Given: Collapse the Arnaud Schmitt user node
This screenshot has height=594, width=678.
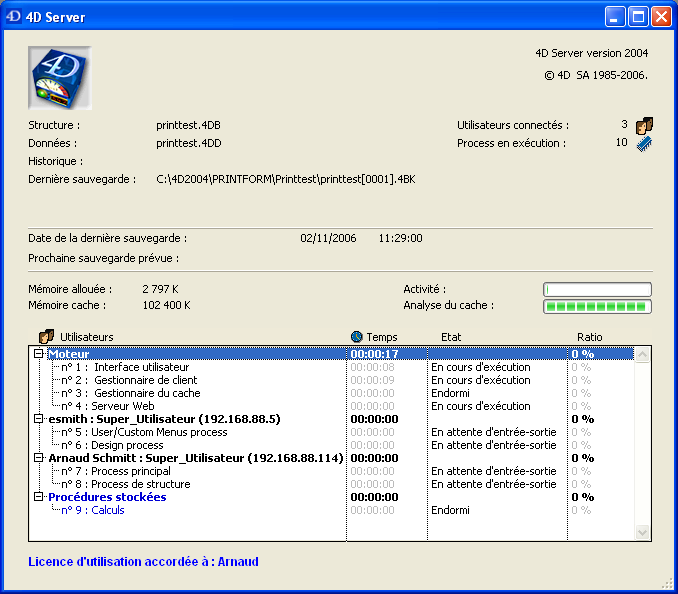Looking at the screenshot, I should pos(39,458).
